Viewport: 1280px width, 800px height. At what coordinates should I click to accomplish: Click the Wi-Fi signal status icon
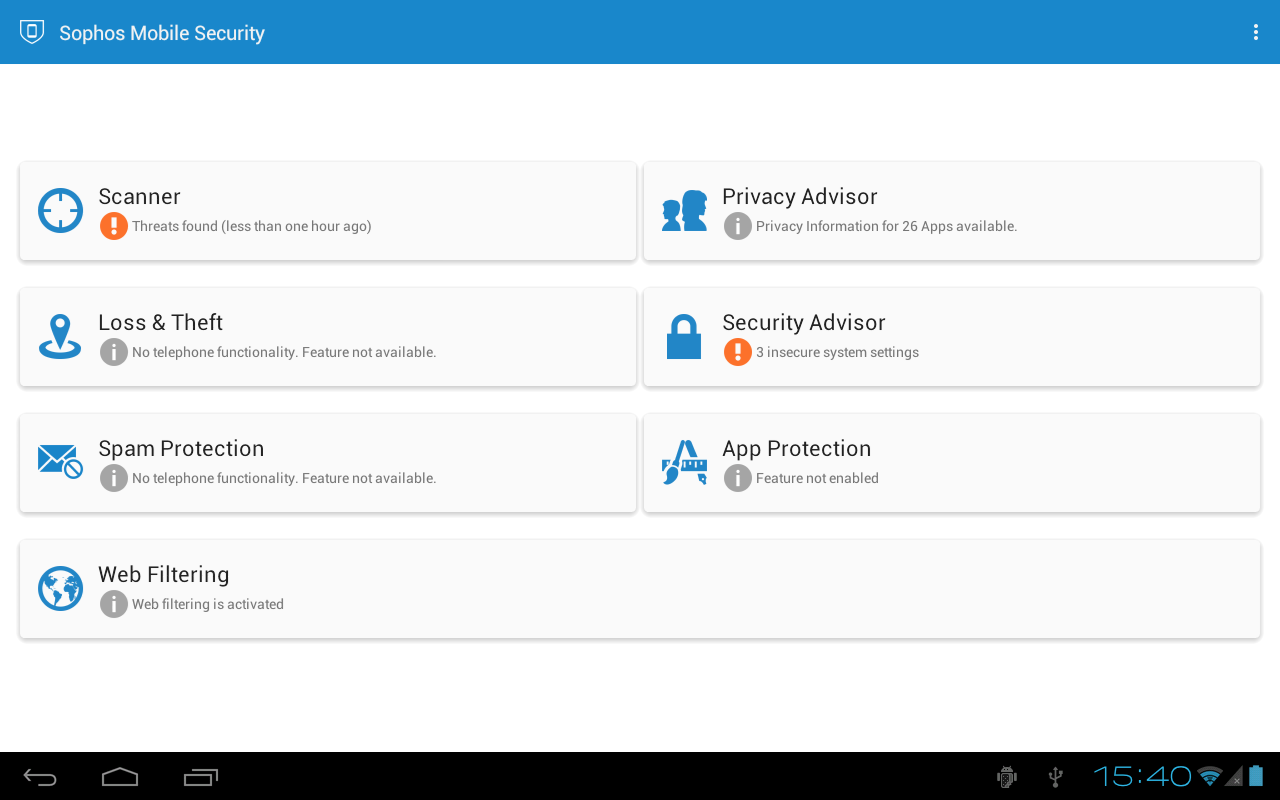pyautogui.click(x=1210, y=776)
